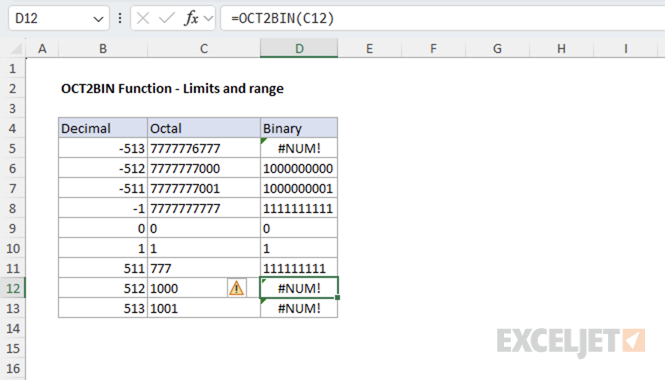
Task: Select Octal cell 0 in row 9
Action: (204, 228)
